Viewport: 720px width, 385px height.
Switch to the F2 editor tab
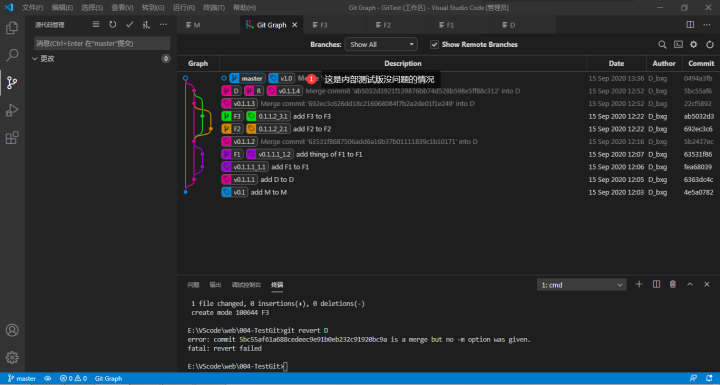coord(398,25)
